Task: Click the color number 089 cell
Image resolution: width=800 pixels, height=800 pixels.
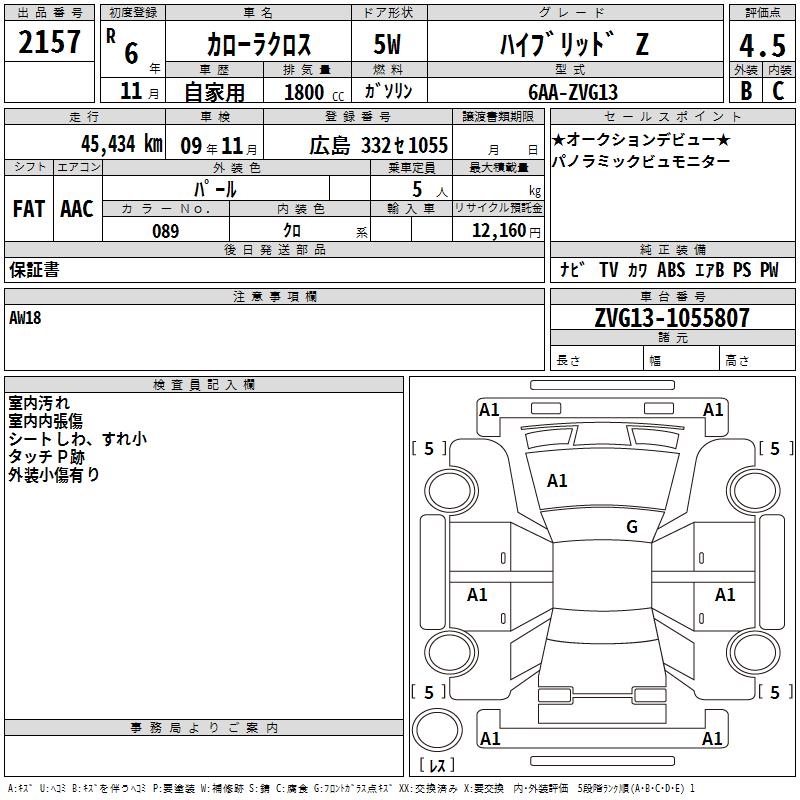Action: [166, 231]
